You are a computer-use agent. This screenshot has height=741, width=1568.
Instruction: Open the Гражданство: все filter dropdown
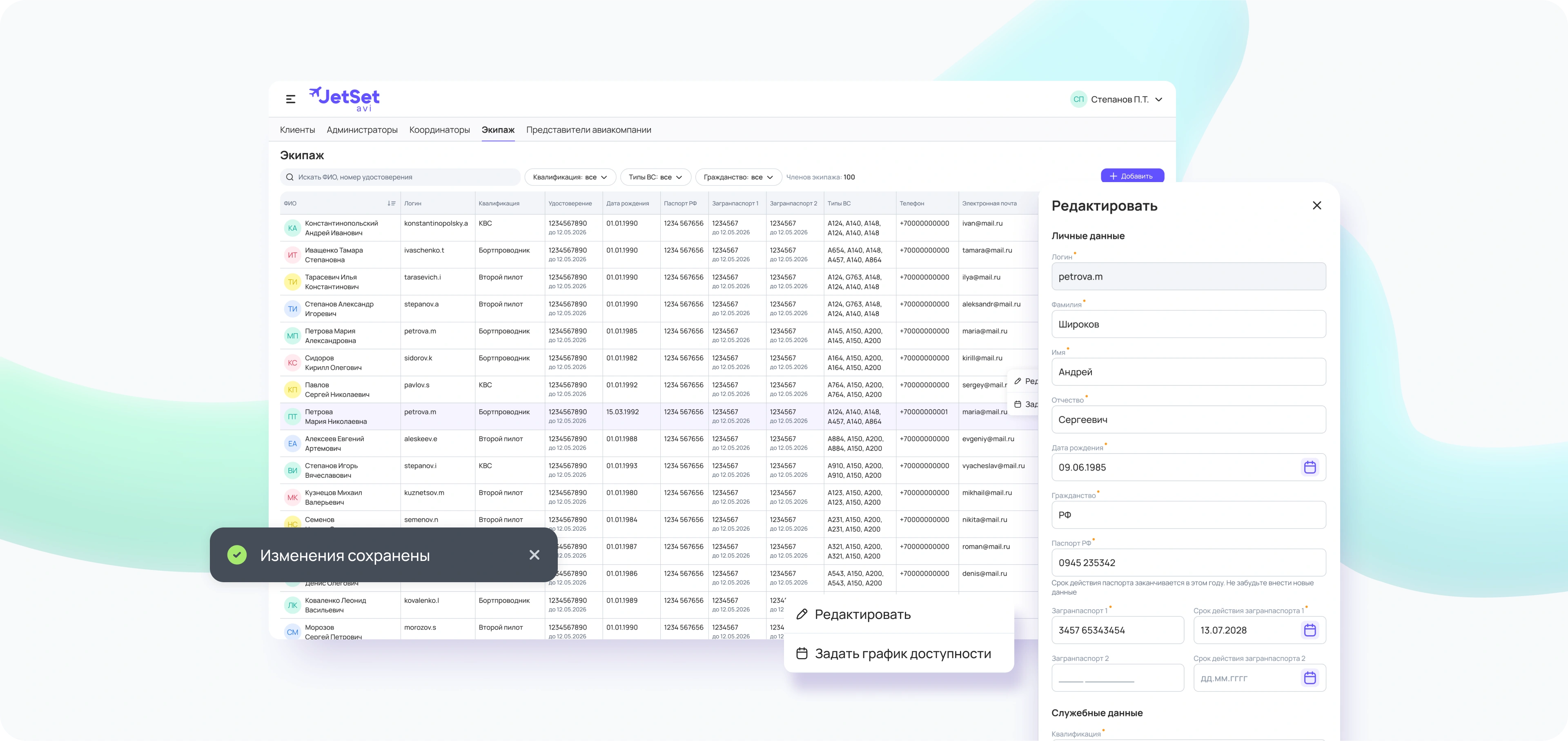[x=738, y=177]
